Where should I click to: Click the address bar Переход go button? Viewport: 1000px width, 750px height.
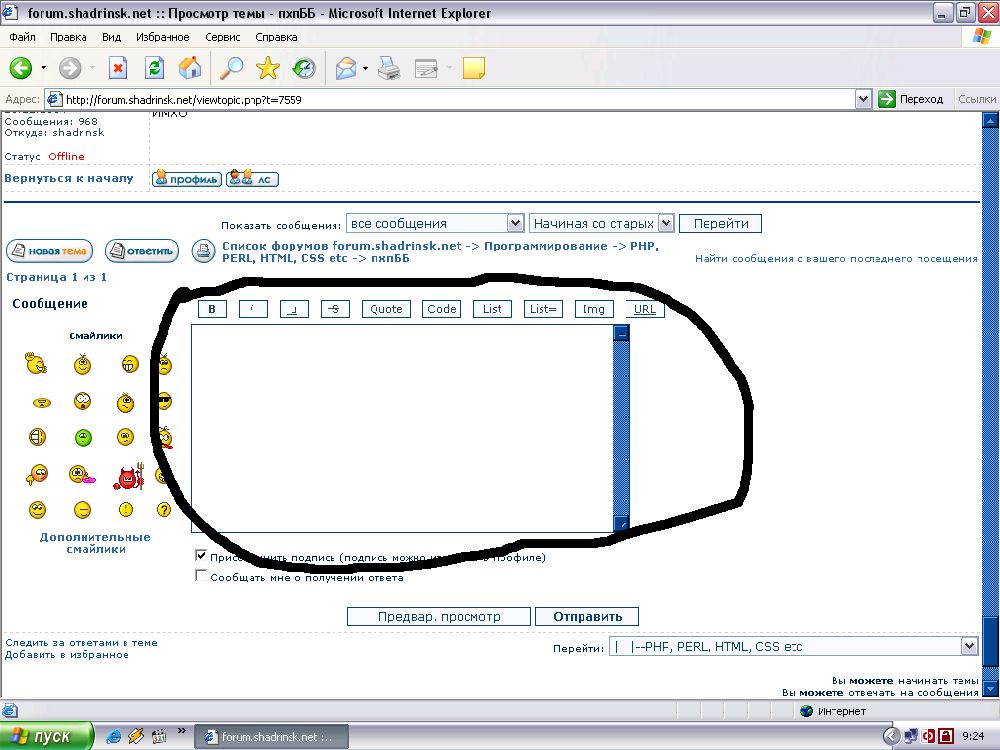tap(911, 99)
